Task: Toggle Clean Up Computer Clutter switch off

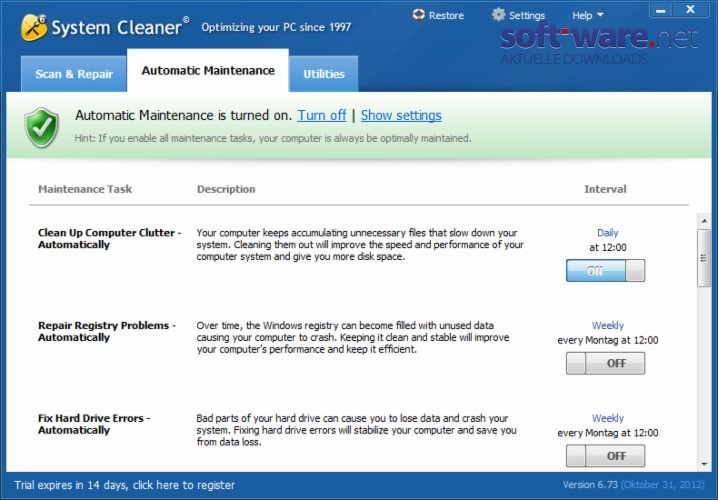Action: click(605, 271)
